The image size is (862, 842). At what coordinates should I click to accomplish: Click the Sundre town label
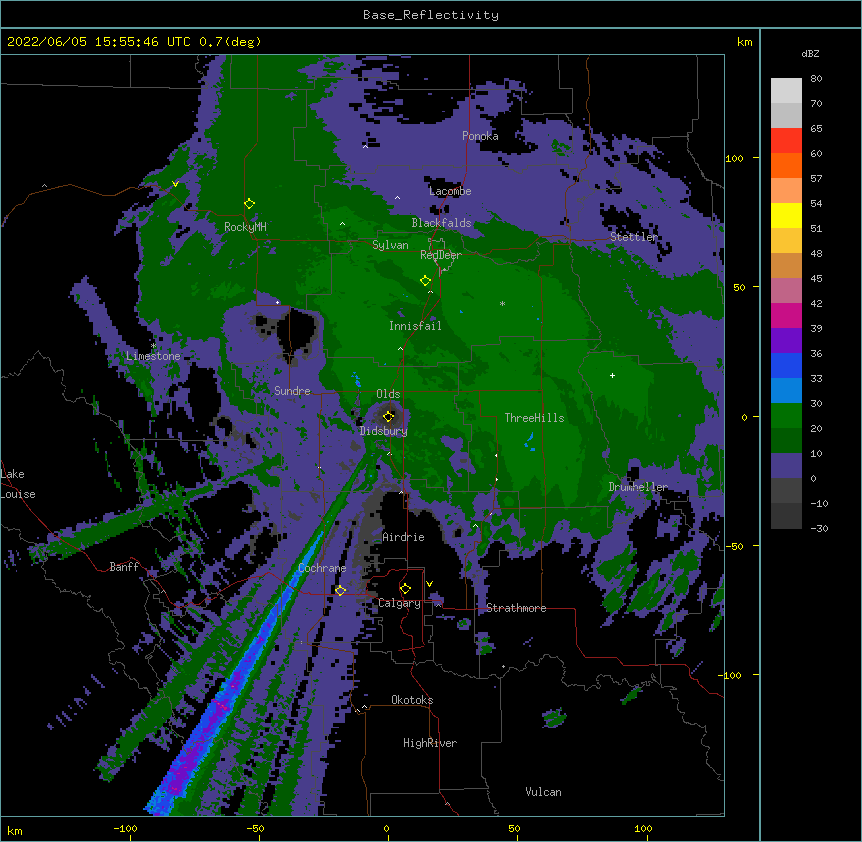(x=292, y=391)
